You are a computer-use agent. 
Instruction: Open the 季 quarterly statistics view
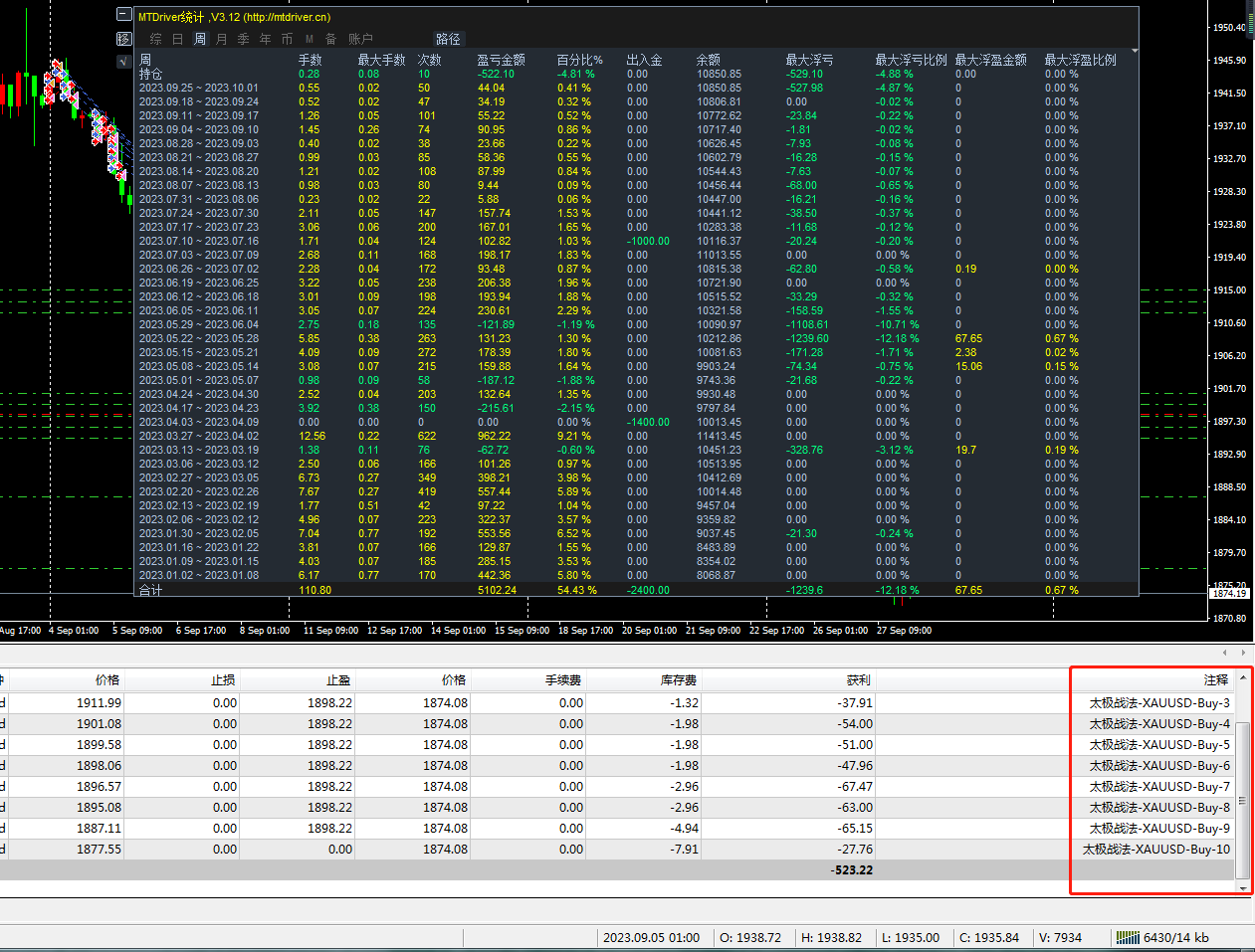point(243,39)
